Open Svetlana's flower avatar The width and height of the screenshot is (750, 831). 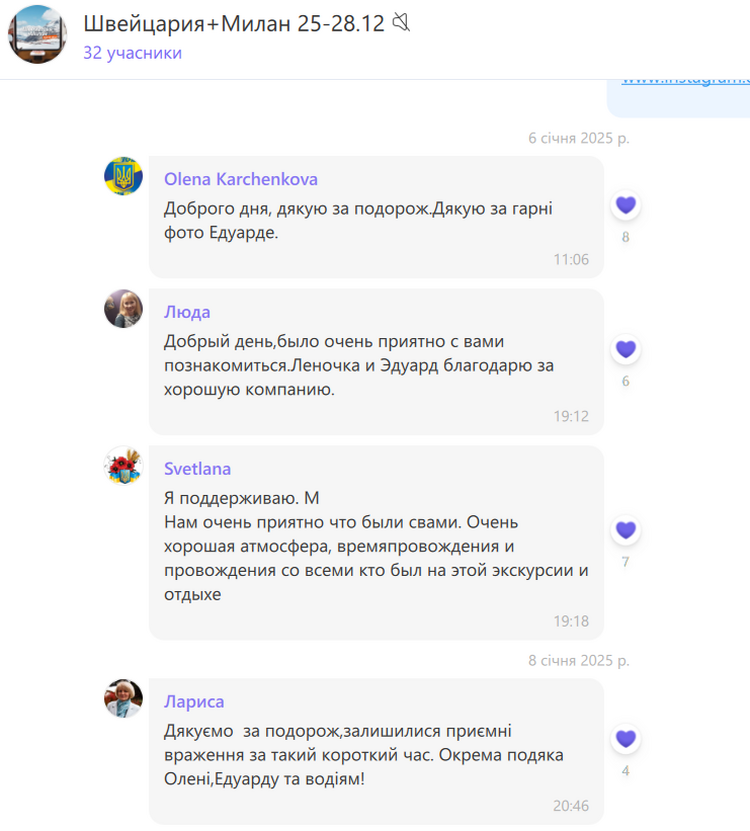click(x=123, y=465)
